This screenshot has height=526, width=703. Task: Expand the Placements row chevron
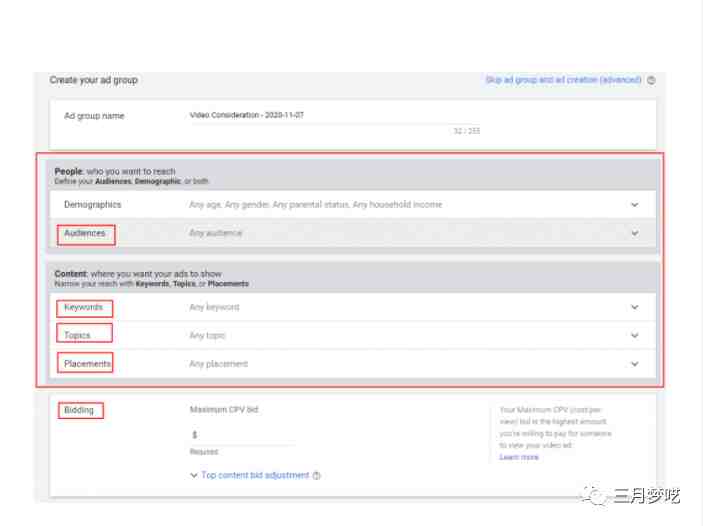[634, 364]
